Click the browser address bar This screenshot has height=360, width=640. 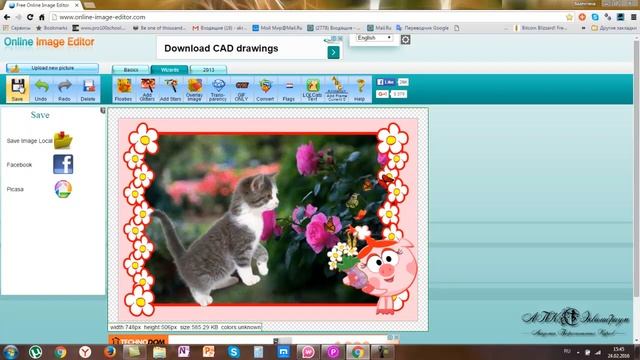(306, 17)
